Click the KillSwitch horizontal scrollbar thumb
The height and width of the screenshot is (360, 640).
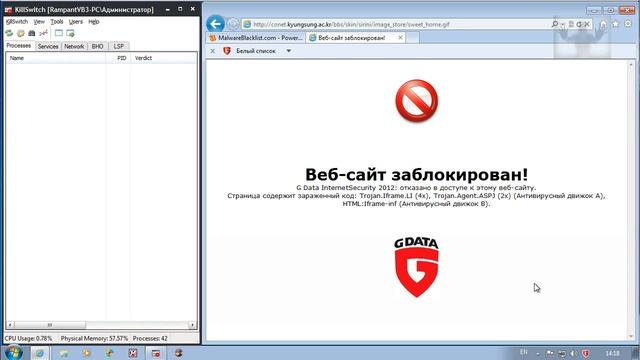(50, 325)
